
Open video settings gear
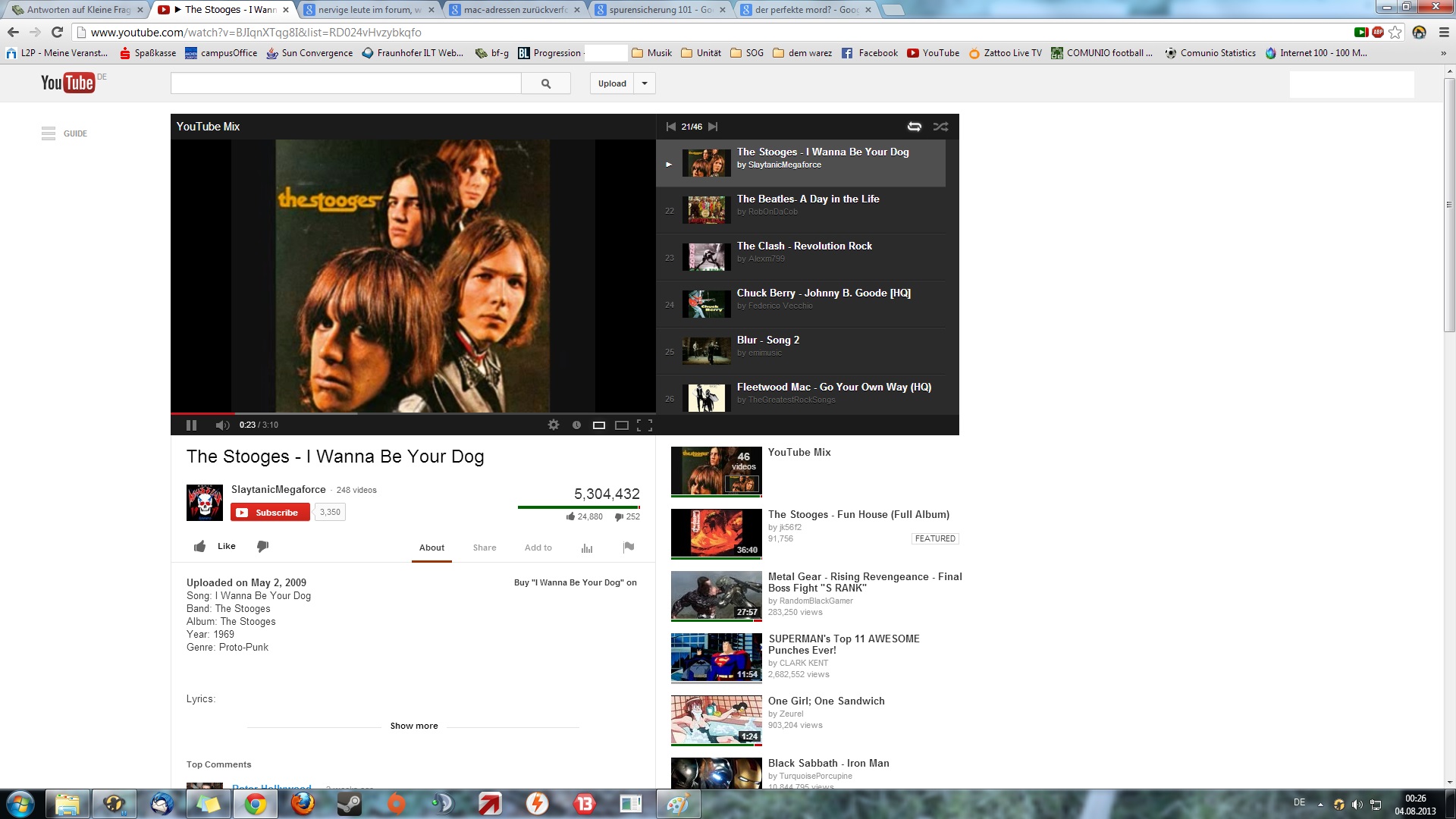tap(554, 425)
